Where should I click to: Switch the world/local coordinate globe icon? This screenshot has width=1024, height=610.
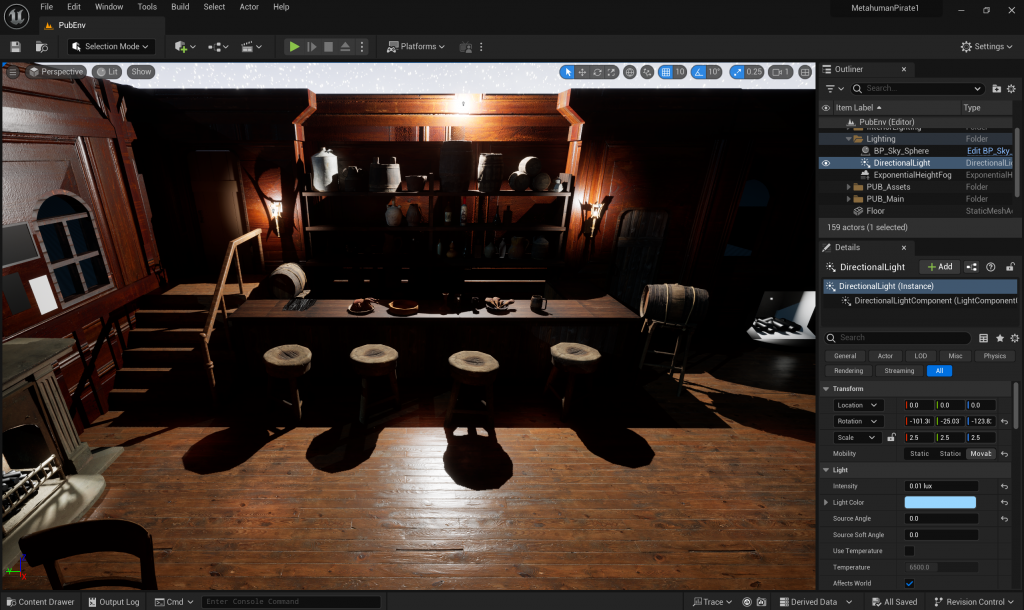630,72
